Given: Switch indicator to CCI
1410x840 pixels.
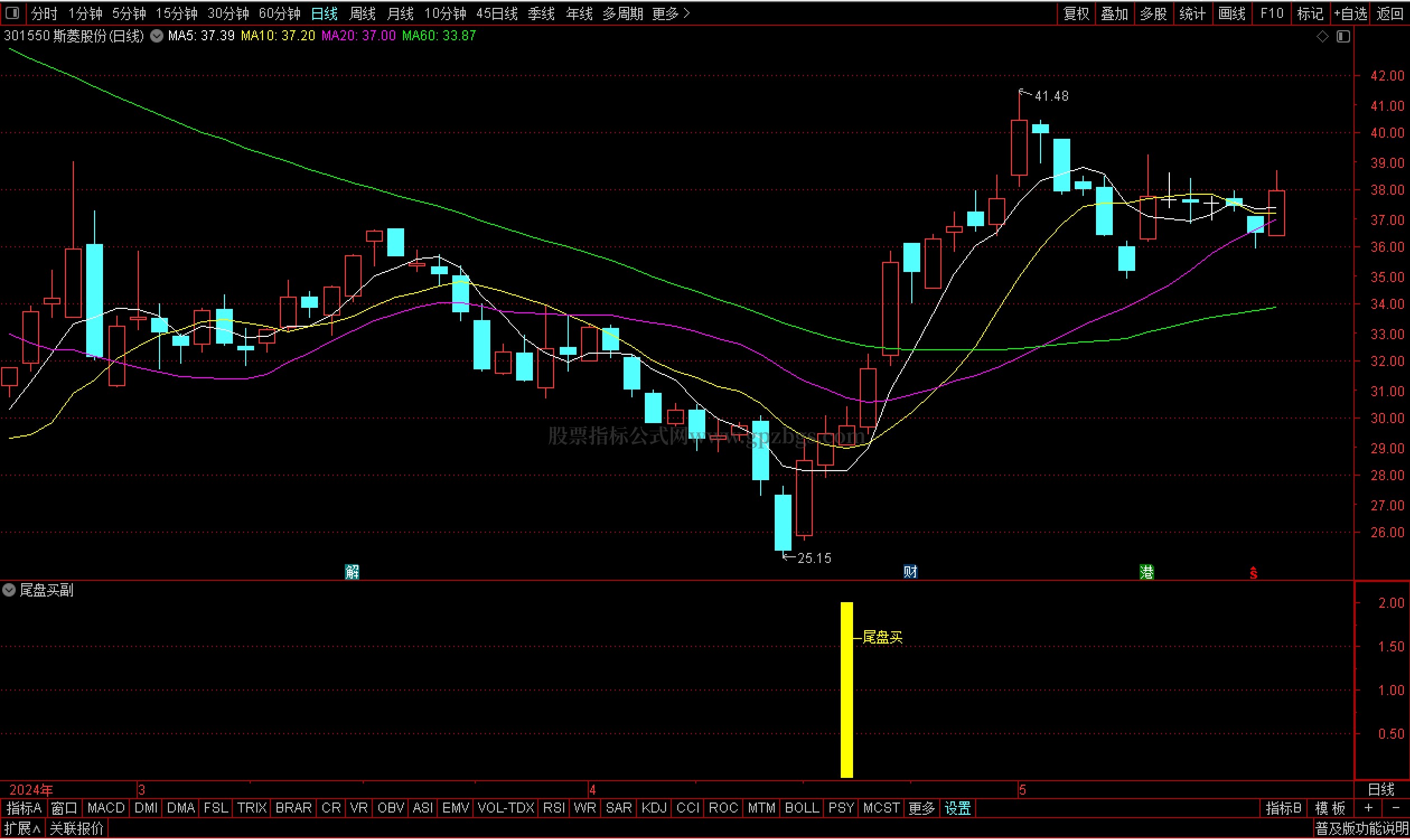Looking at the screenshot, I should (x=688, y=808).
